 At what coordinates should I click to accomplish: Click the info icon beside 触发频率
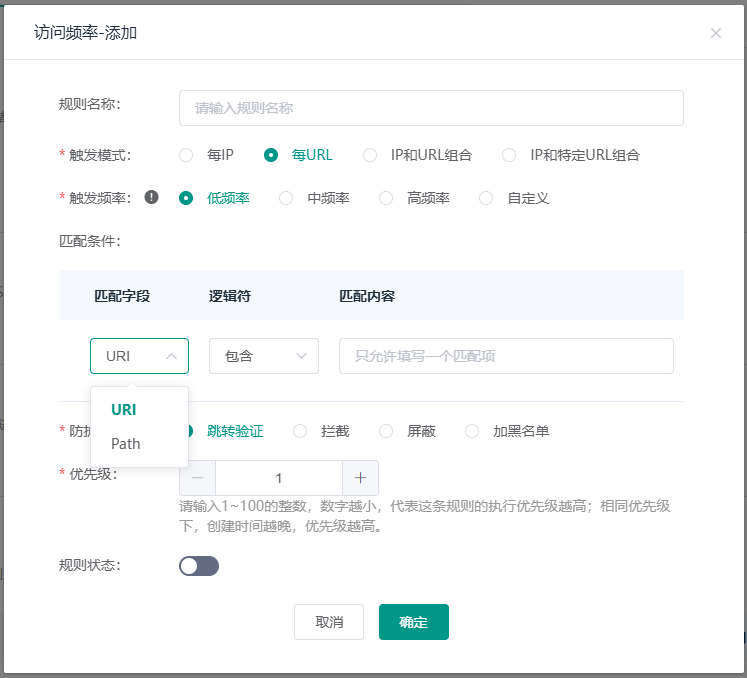coord(152,197)
